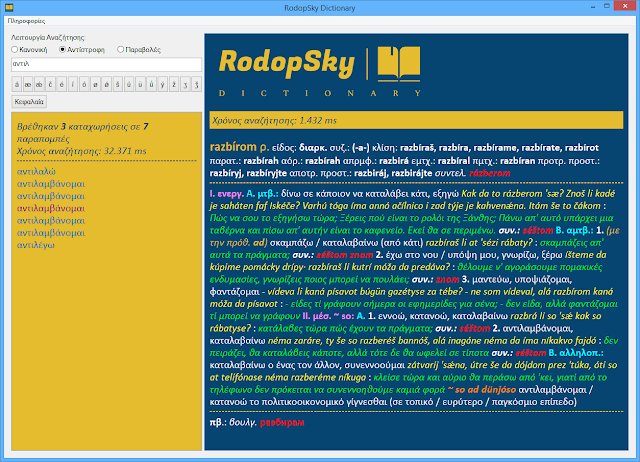Open the purple visited αντιλαμβάνομαι entry
640x462 pixels.
(51, 208)
